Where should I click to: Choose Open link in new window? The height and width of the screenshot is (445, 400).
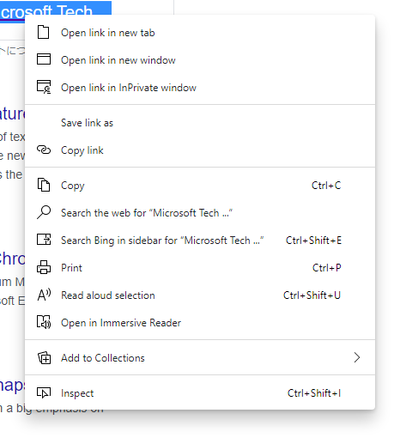click(x=200, y=60)
